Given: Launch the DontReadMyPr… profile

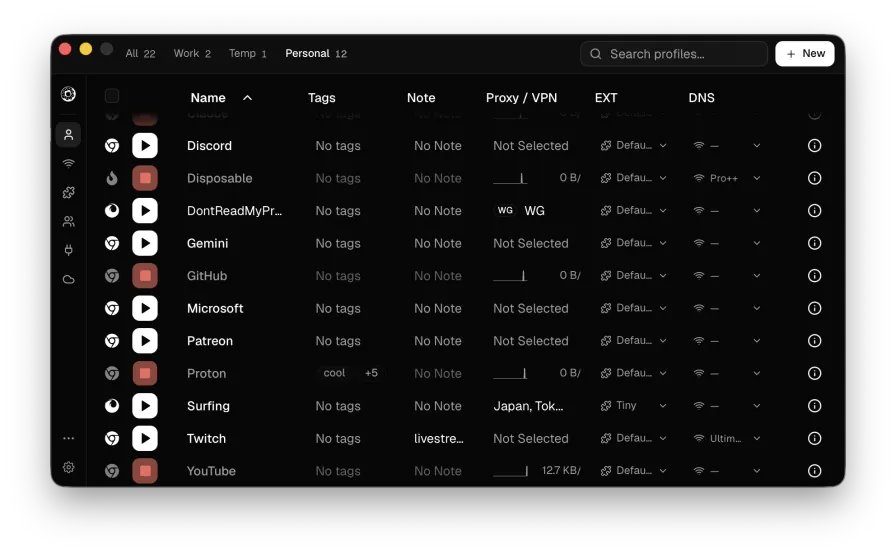Looking at the screenshot, I should (145, 211).
